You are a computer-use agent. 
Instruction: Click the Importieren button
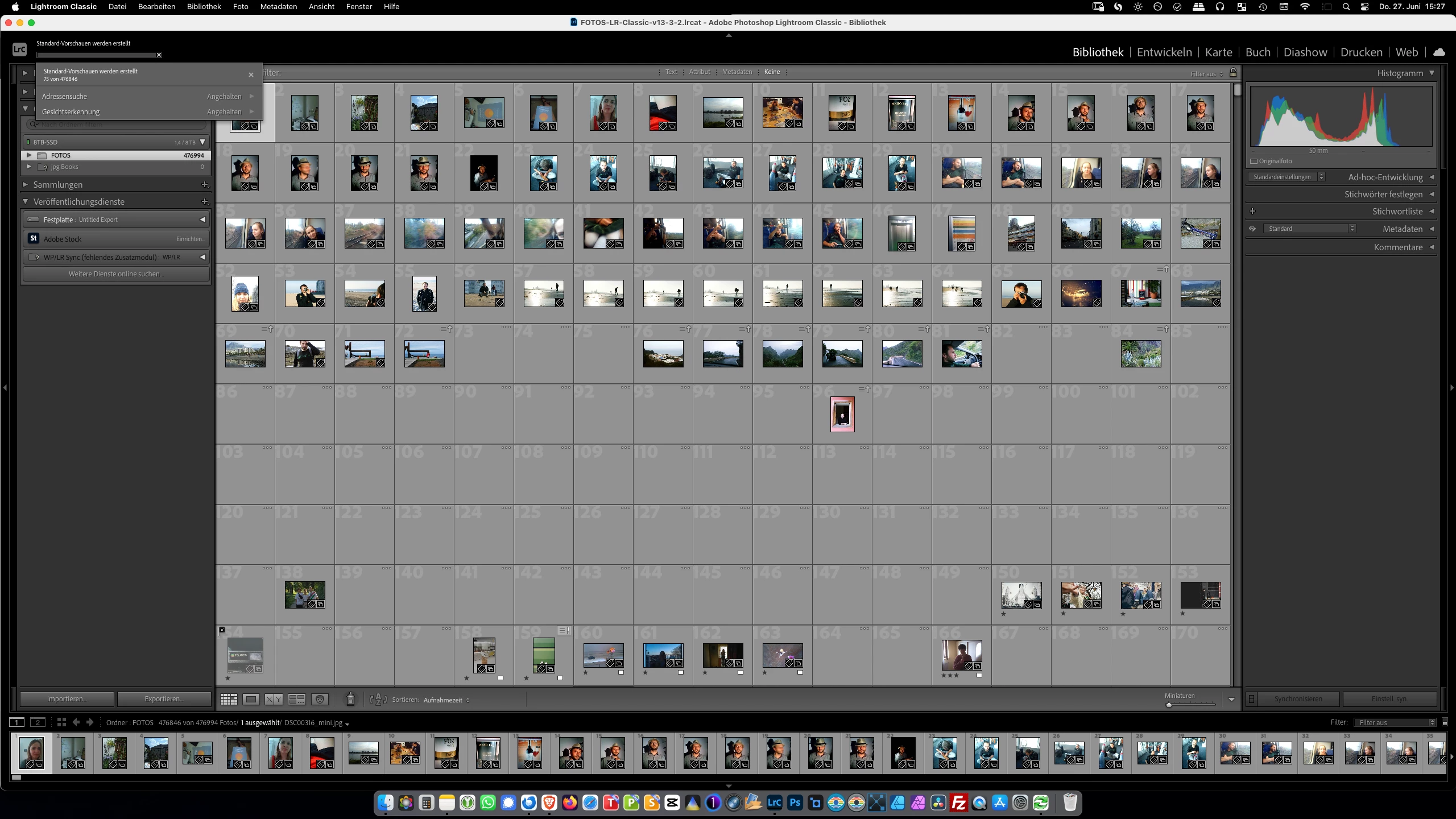point(67,699)
